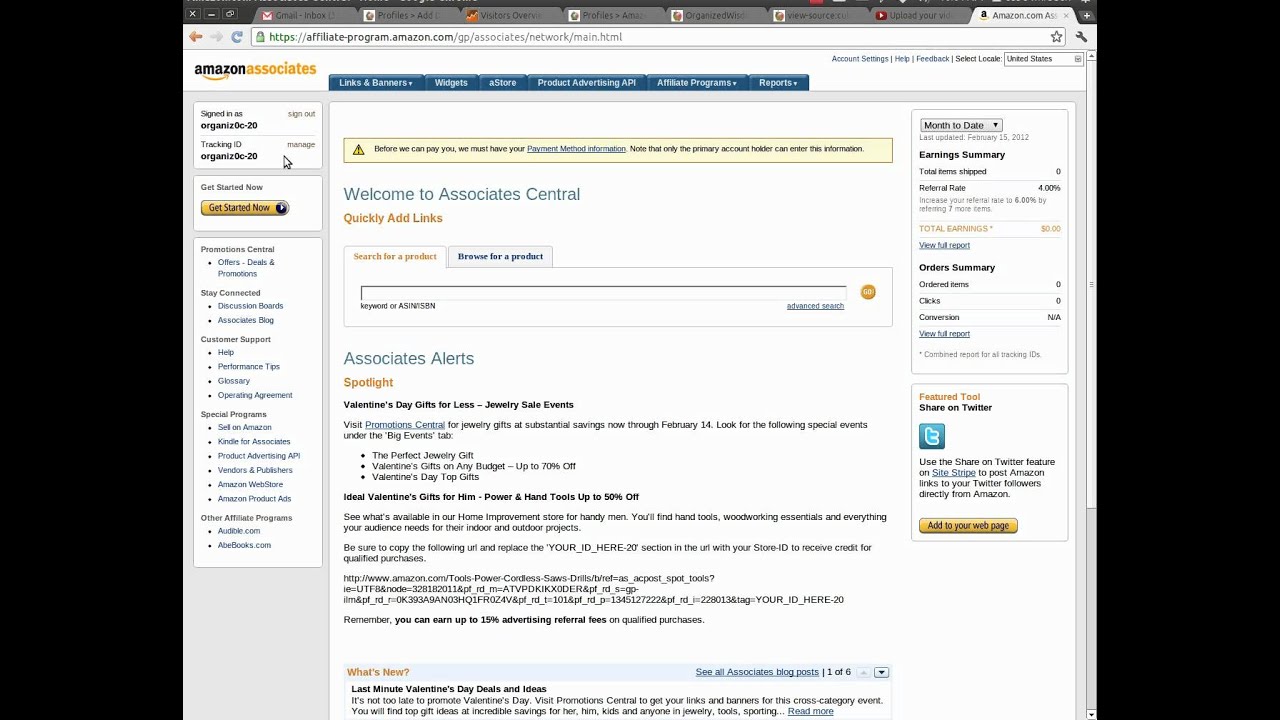This screenshot has width=1280, height=720.
Task: Open the Sell on Amazon link
Action: pos(245,427)
